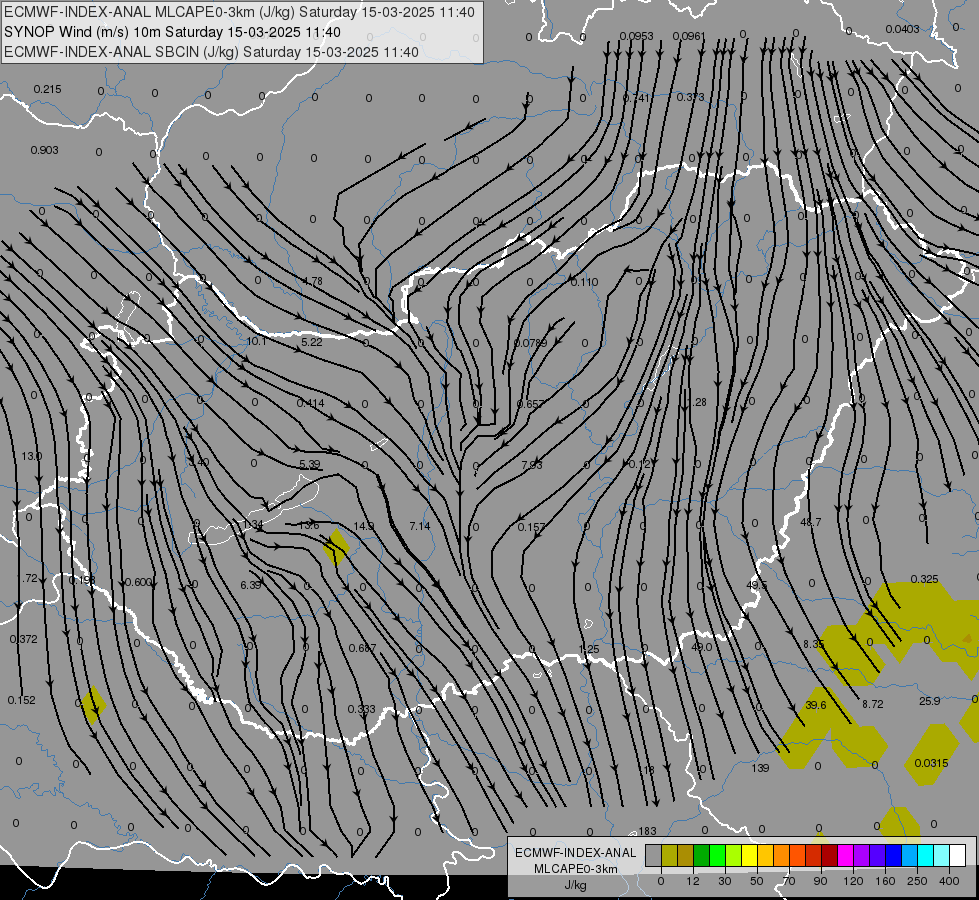
Task: Click the 0.687 map value
Action: point(362,648)
